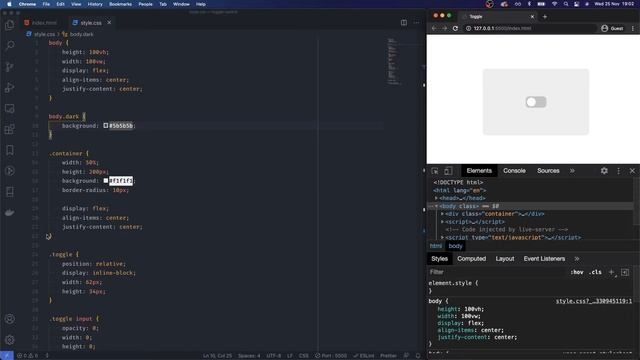Open Remote Explorer icon in activity bar

[10, 109]
